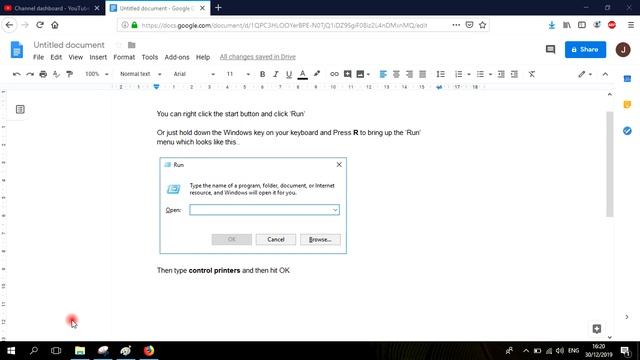Open the Firefox hamburger menu
Image resolution: width=640 pixels, height=360 pixels.
631,25
